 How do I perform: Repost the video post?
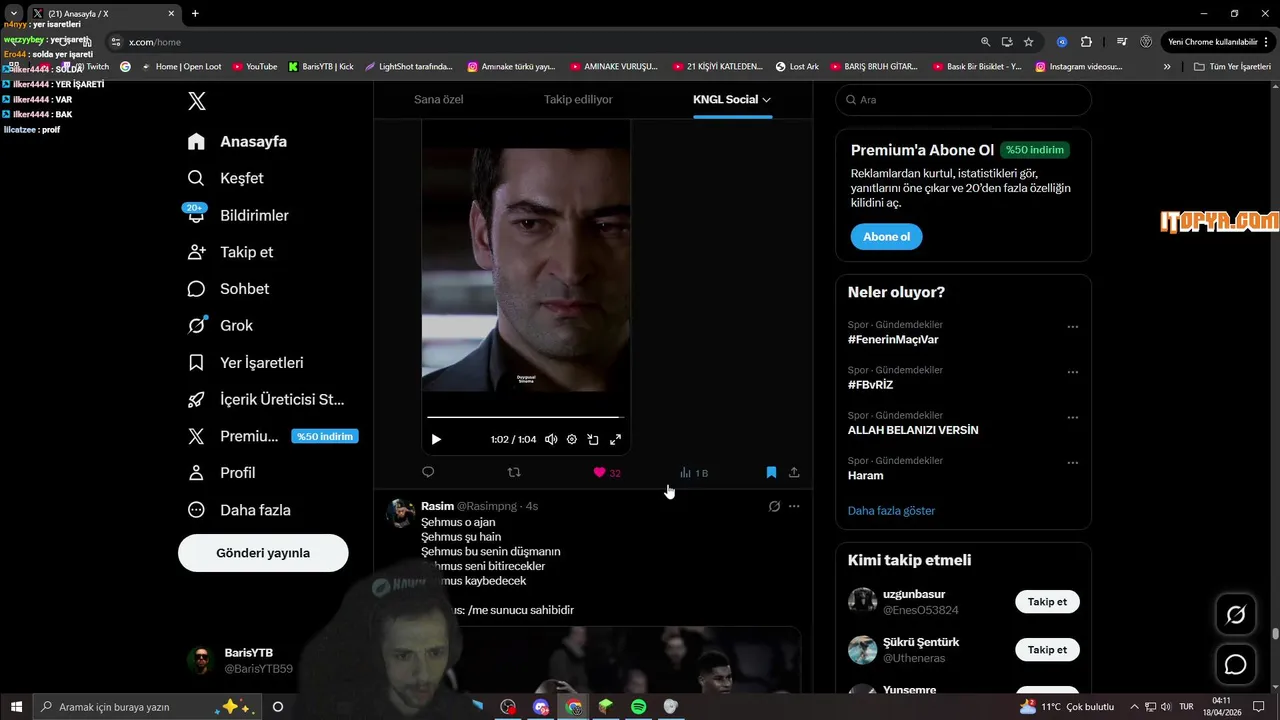click(514, 472)
